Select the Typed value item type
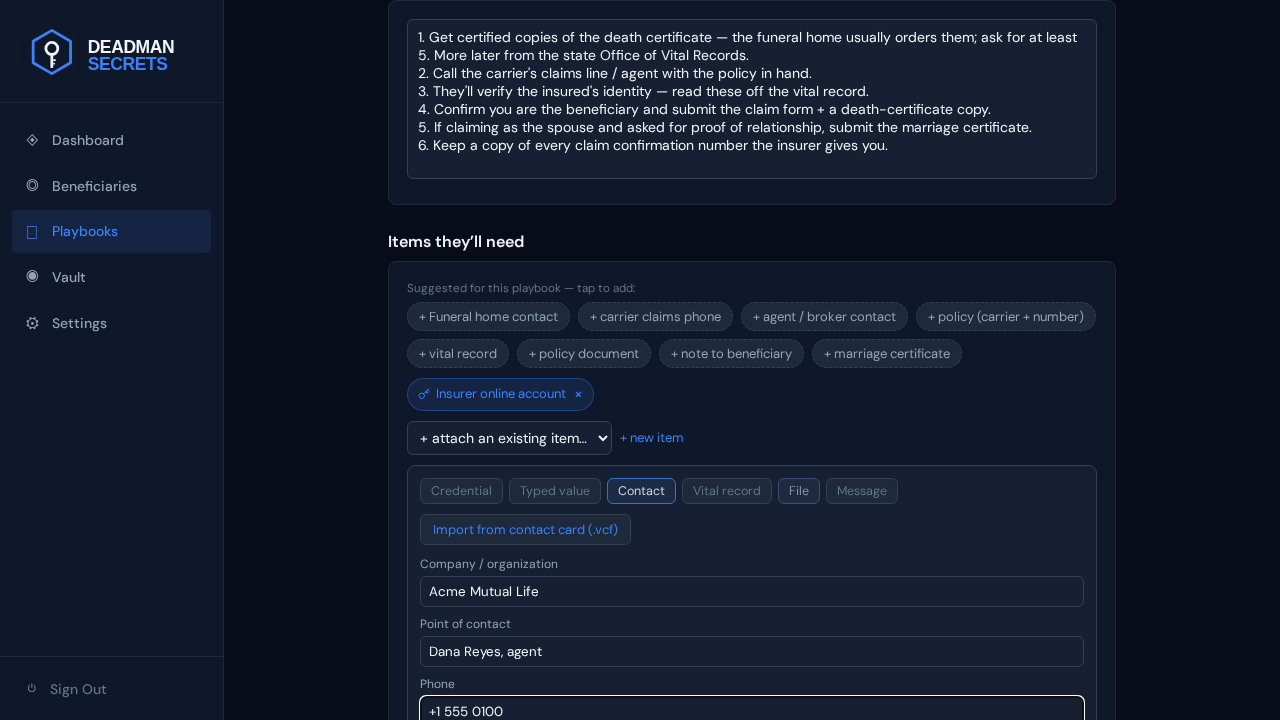 555,491
